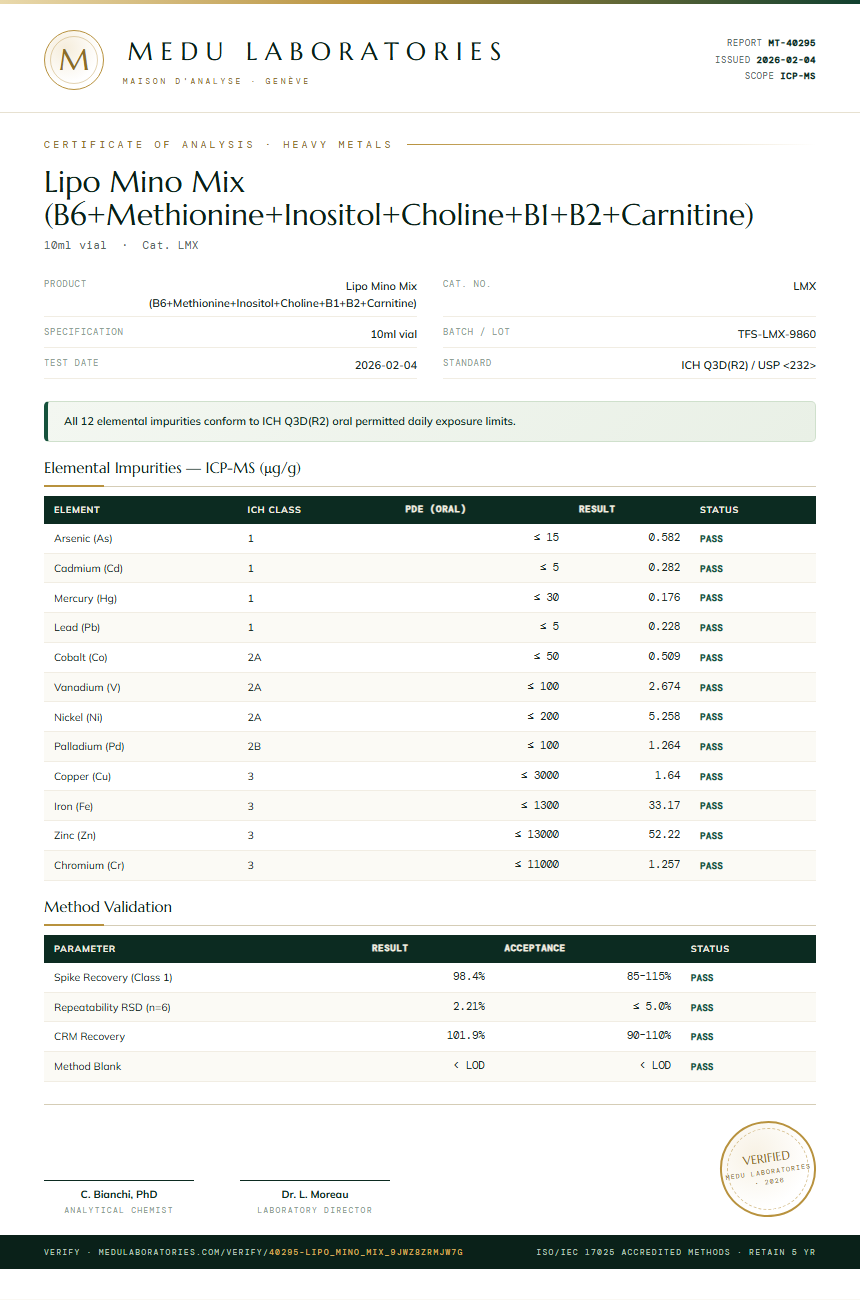Click the Arsenic result value 0.582
The image size is (860, 1300).
pyautogui.click(x=664, y=538)
